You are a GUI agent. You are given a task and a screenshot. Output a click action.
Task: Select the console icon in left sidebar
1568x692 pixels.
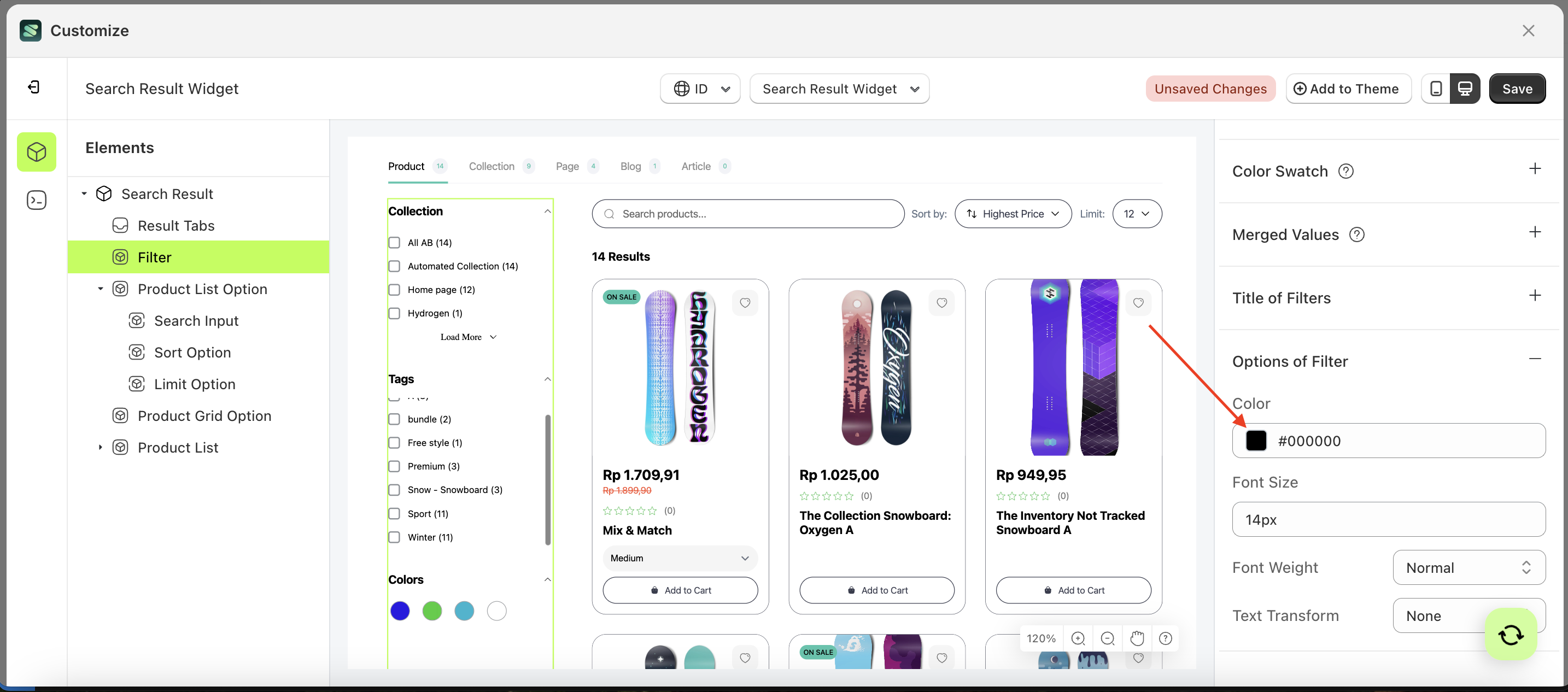(37, 200)
